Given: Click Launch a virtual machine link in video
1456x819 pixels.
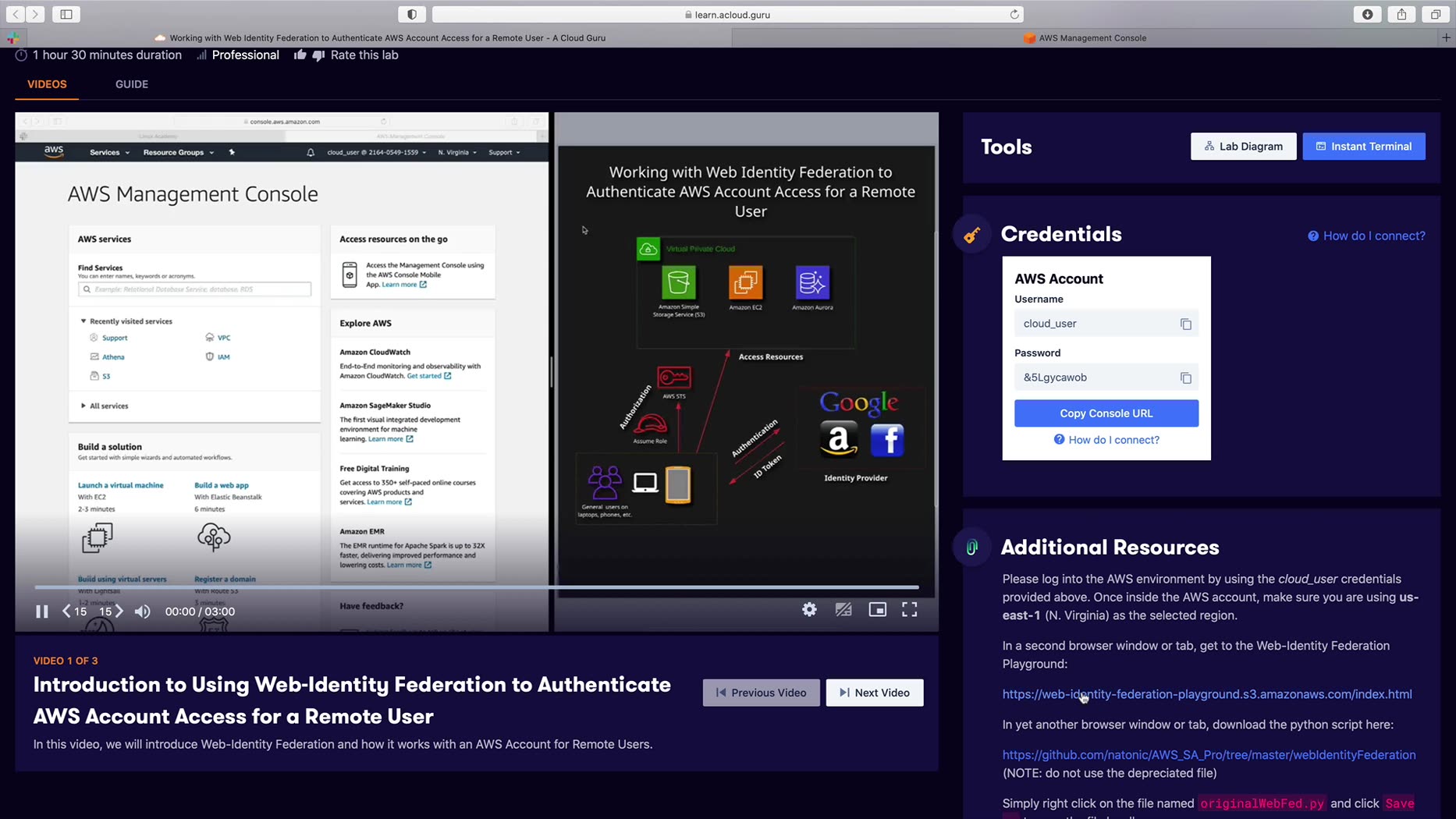Looking at the screenshot, I should [x=121, y=485].
